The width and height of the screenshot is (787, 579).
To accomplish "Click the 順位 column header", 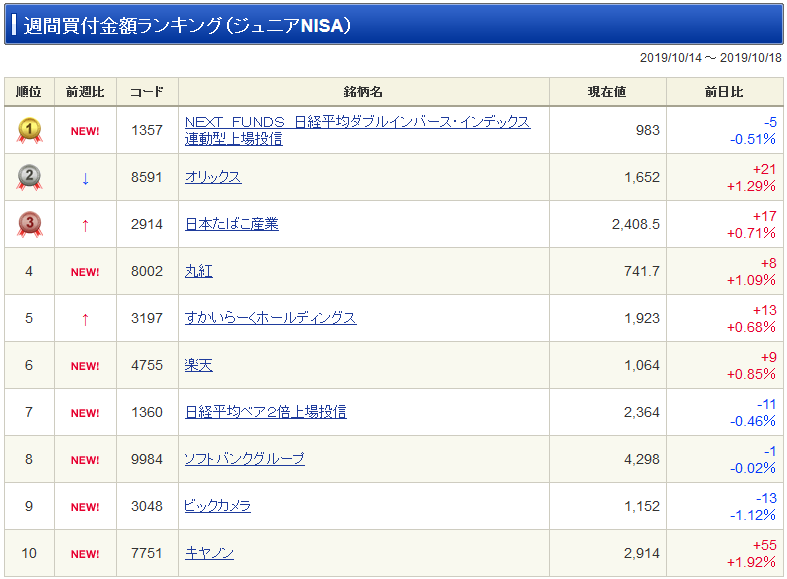I will coord(29,92).
